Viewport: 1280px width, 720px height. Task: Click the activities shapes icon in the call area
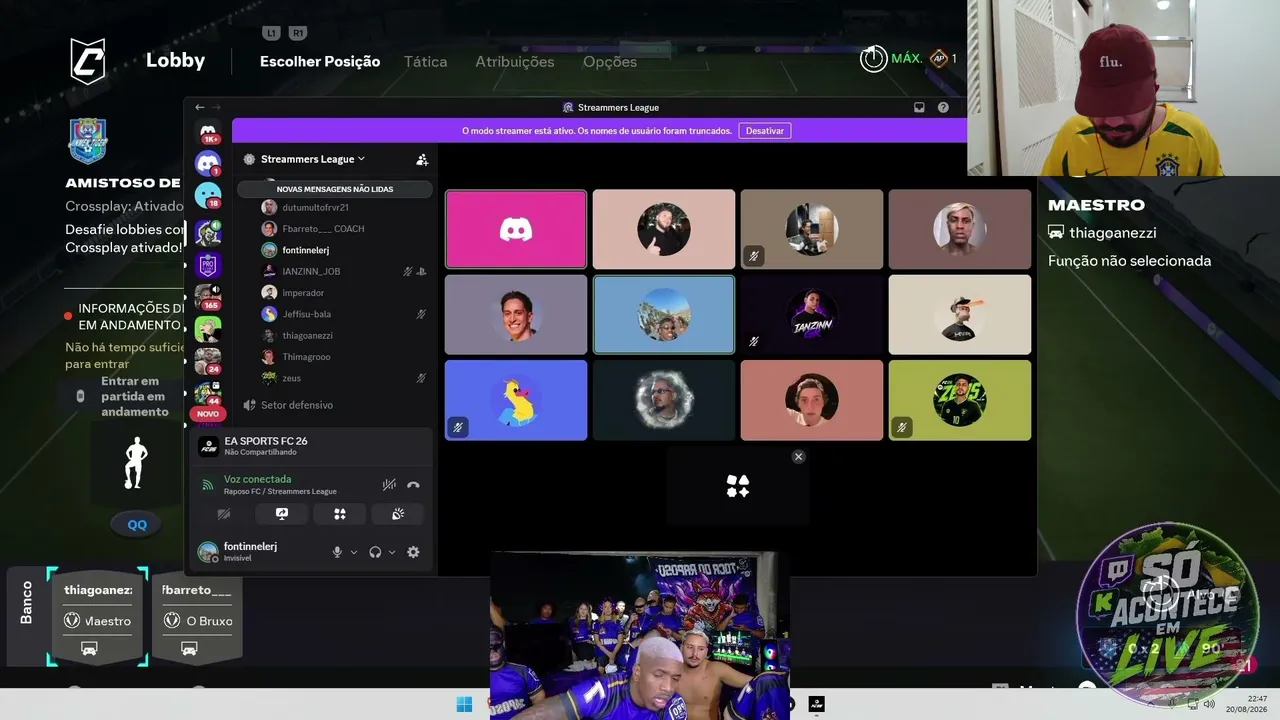[x=738, y=486]
